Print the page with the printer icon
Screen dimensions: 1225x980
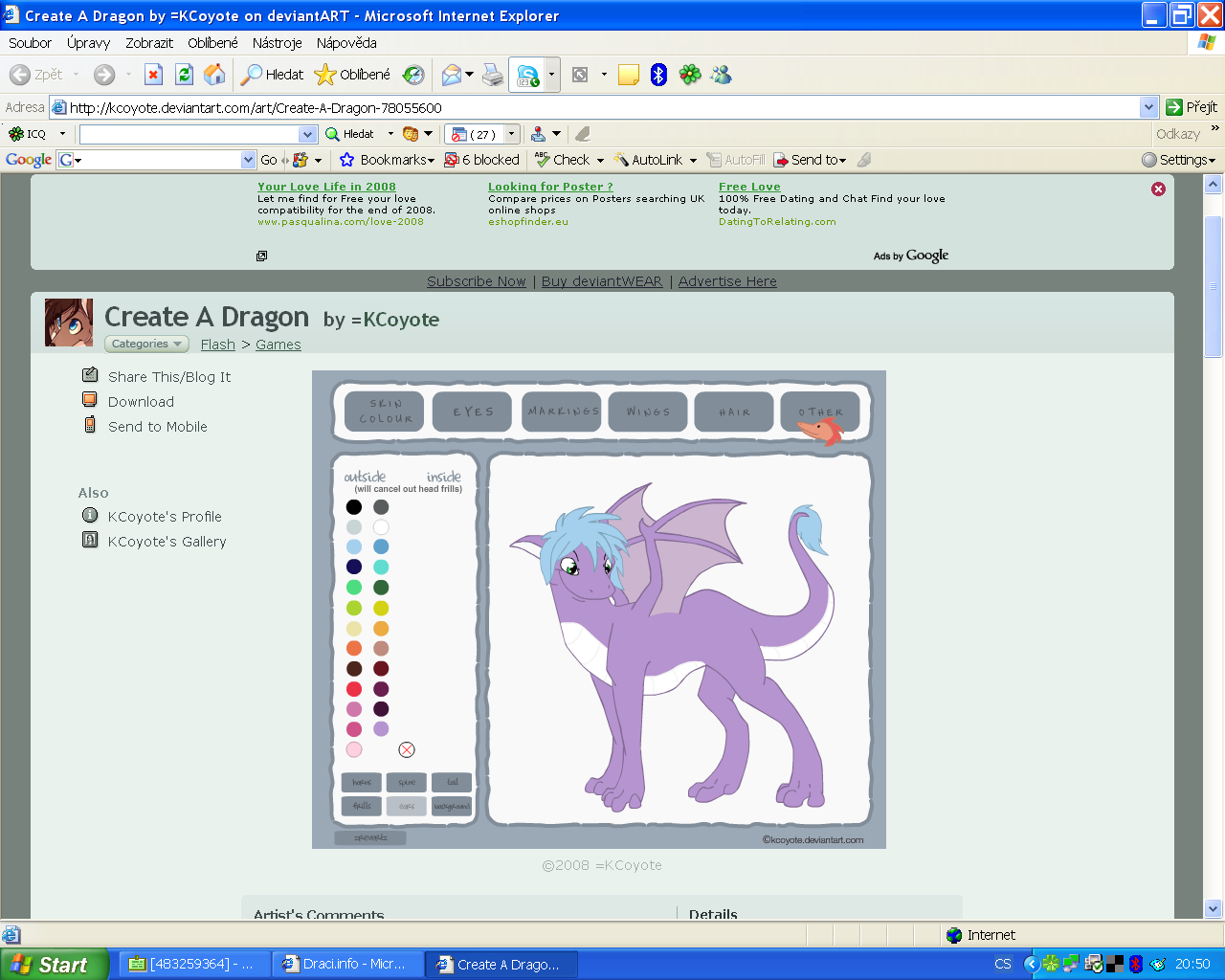(x=493, y=75)
